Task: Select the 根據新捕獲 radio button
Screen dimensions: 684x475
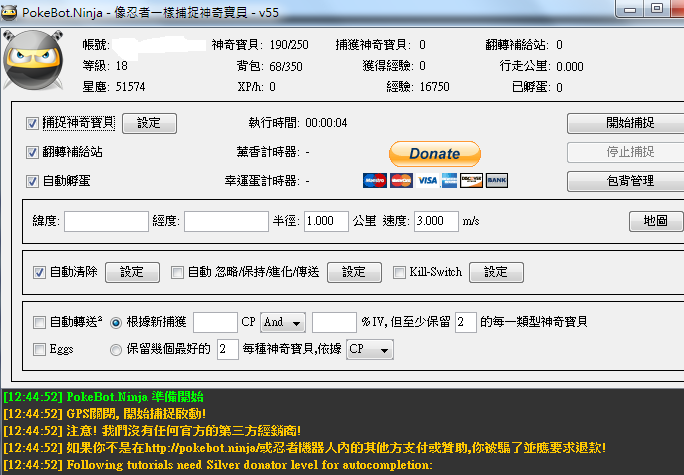Action: pyautogui.click(x=116, y=323)
